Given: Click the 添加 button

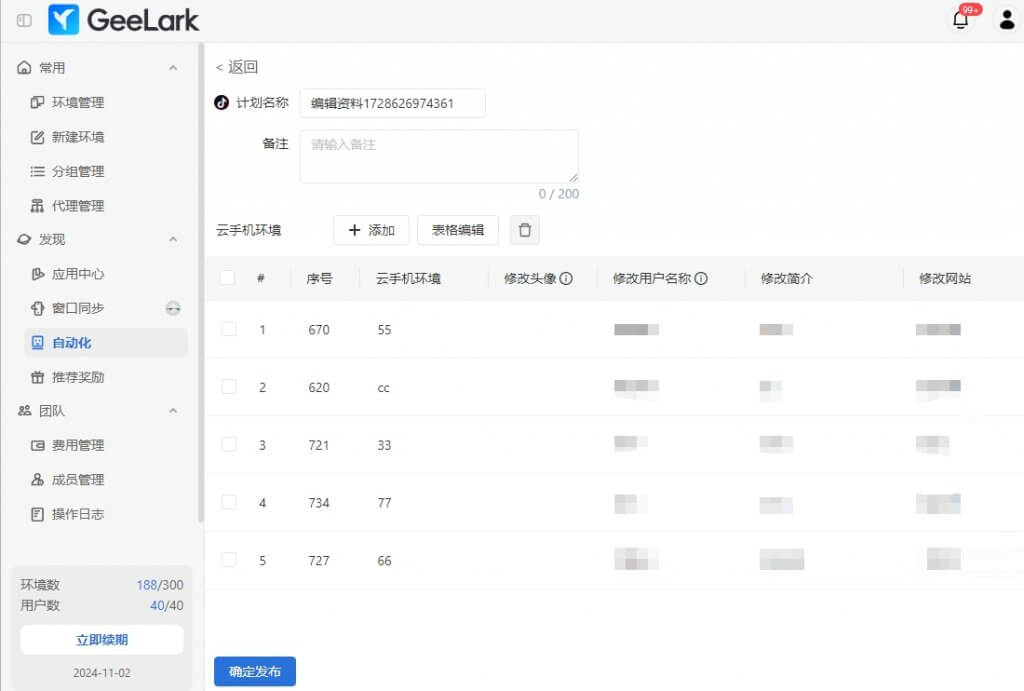Looking at the screenshot, I should click(371, 230).
